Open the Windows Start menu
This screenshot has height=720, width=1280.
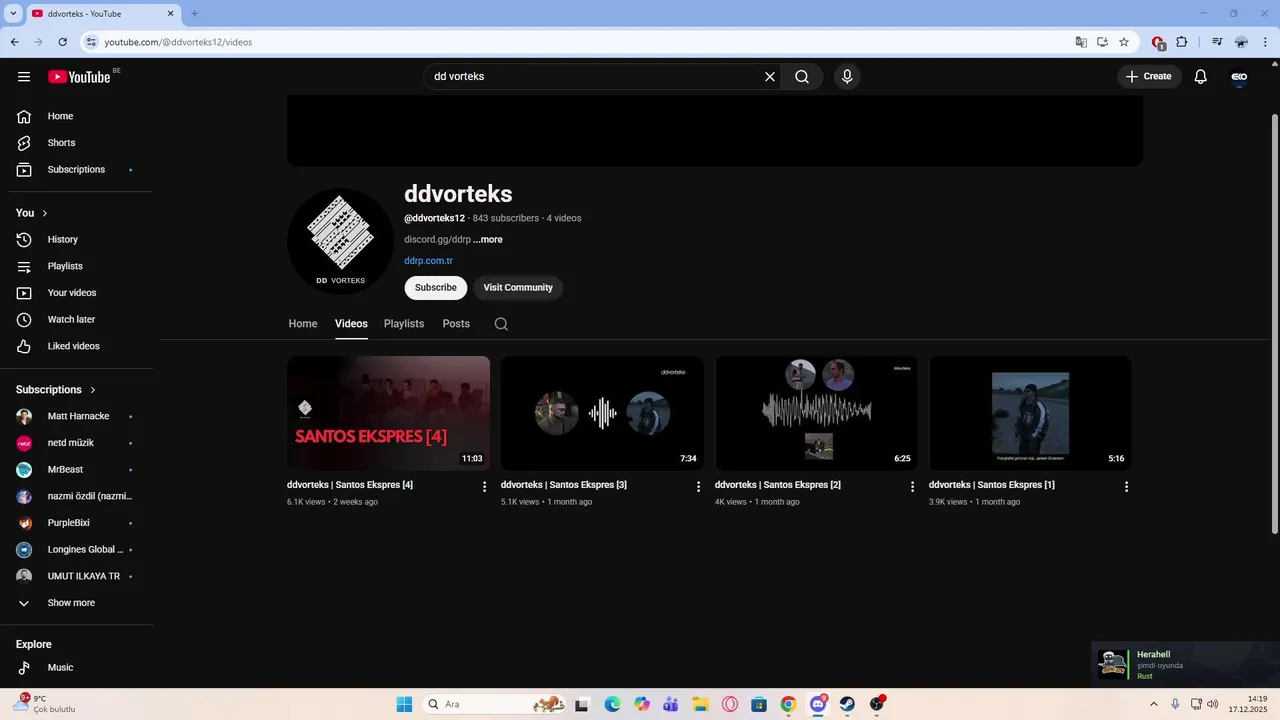pos(404,704)
